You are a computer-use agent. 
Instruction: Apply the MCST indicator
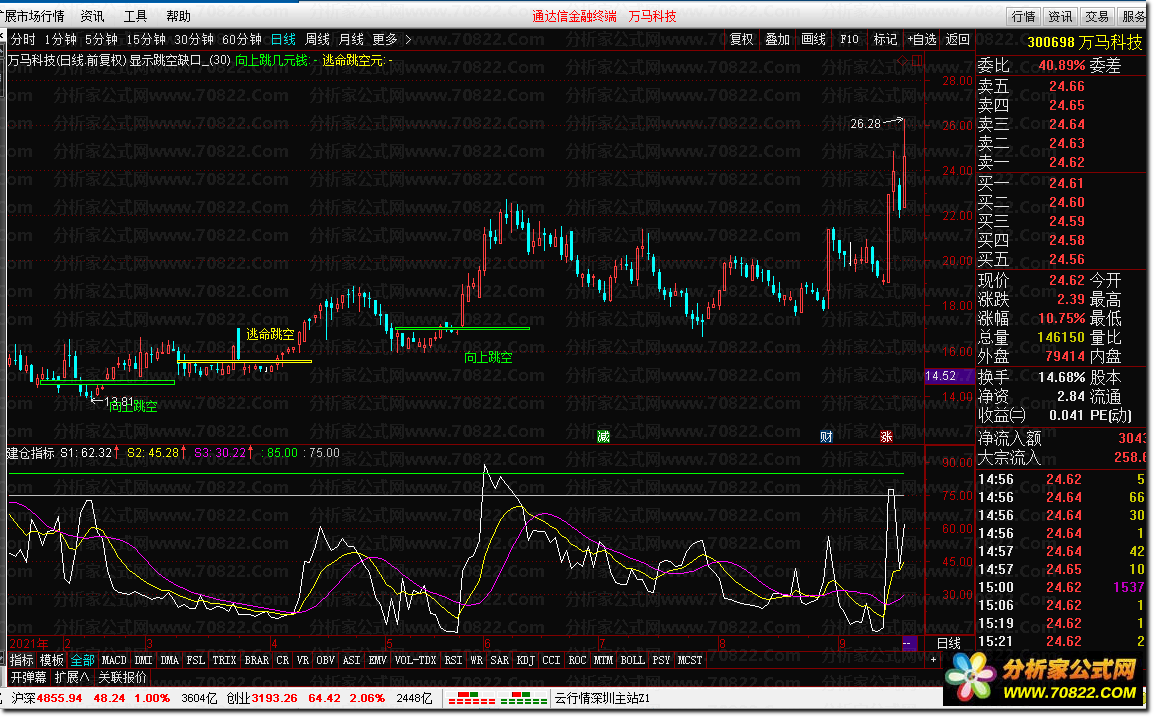point(689,660)
